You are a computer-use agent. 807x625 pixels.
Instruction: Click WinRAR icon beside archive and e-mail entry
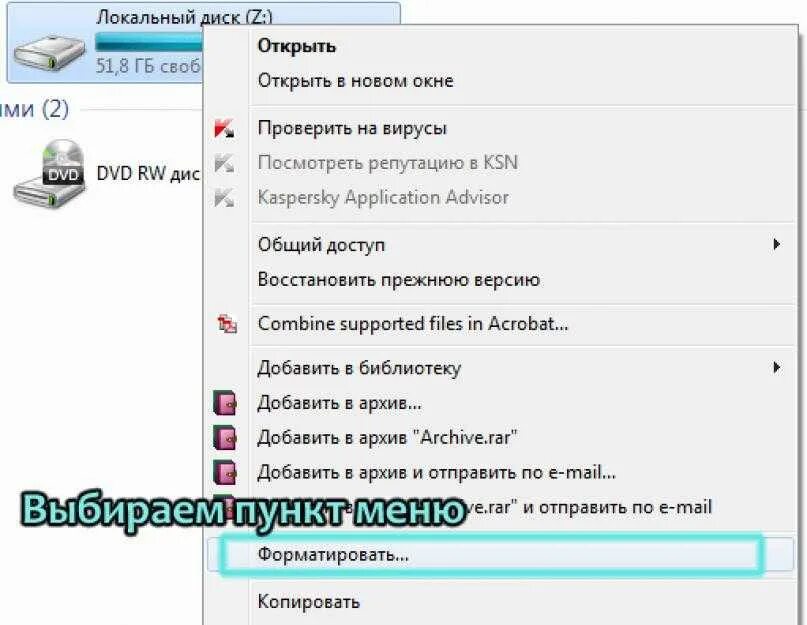point(225,473)
